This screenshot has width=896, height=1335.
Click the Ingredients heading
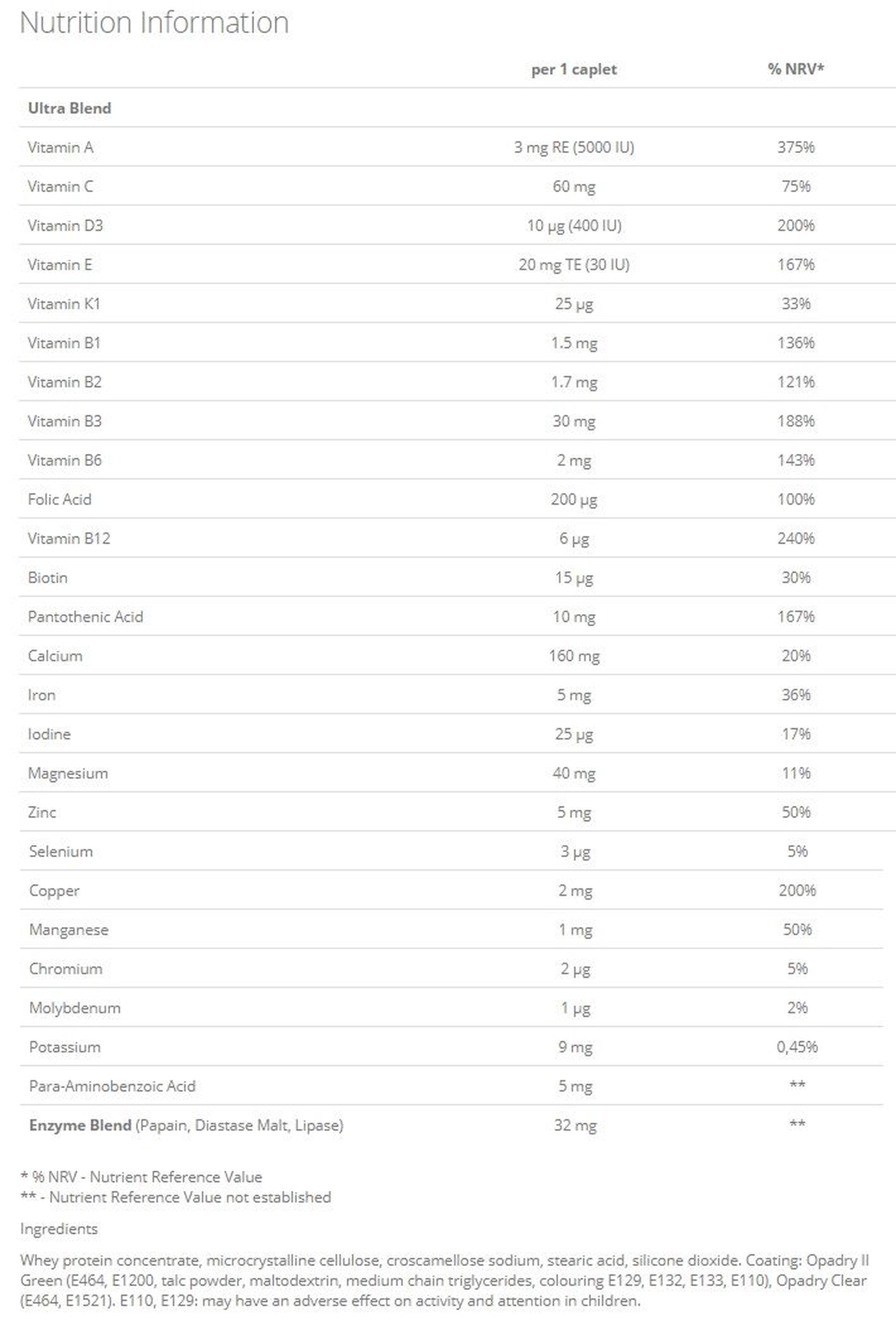pyautogui.click(x=59, y=1229)
